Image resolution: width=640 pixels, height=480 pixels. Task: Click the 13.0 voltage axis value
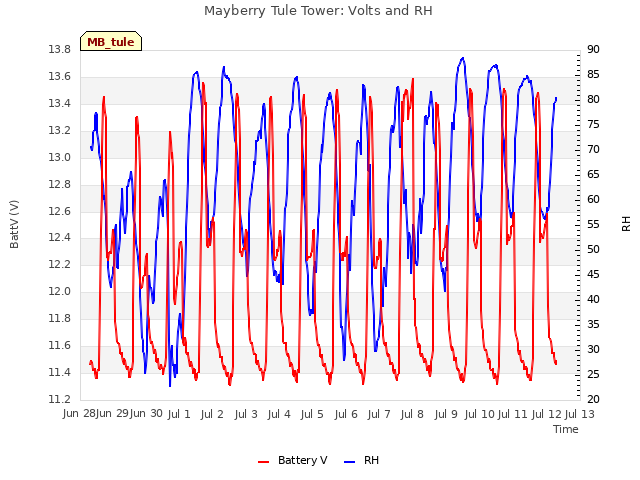(60, 158)
